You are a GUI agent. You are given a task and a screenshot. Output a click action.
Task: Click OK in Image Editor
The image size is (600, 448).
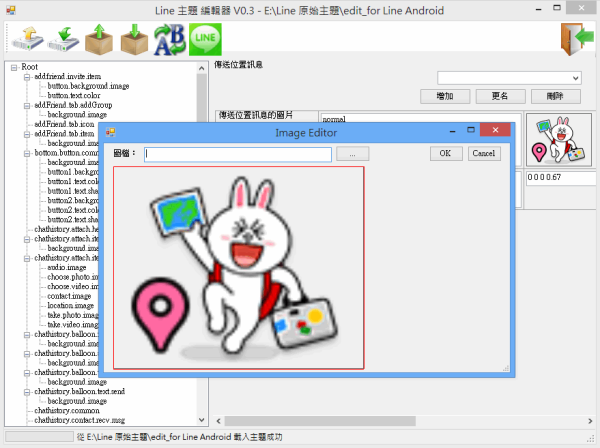[446, 153]
